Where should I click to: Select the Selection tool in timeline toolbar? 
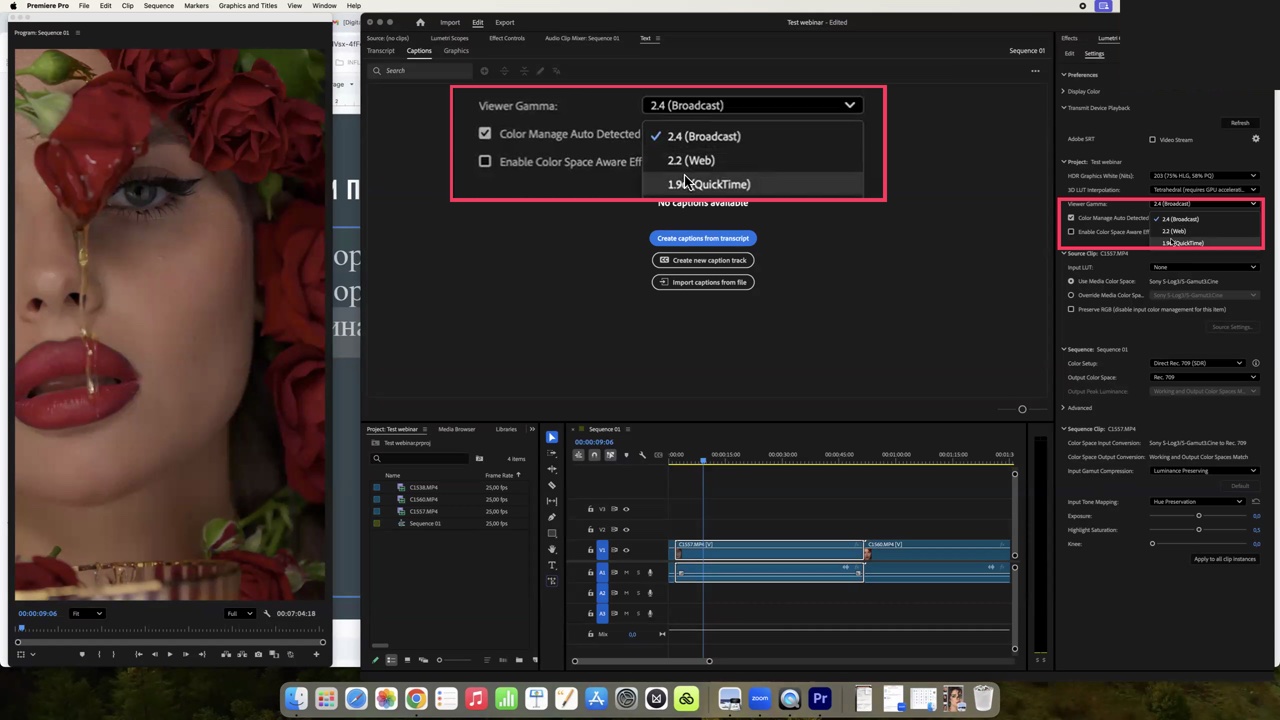pyautogui.click(x=552, y=437)
